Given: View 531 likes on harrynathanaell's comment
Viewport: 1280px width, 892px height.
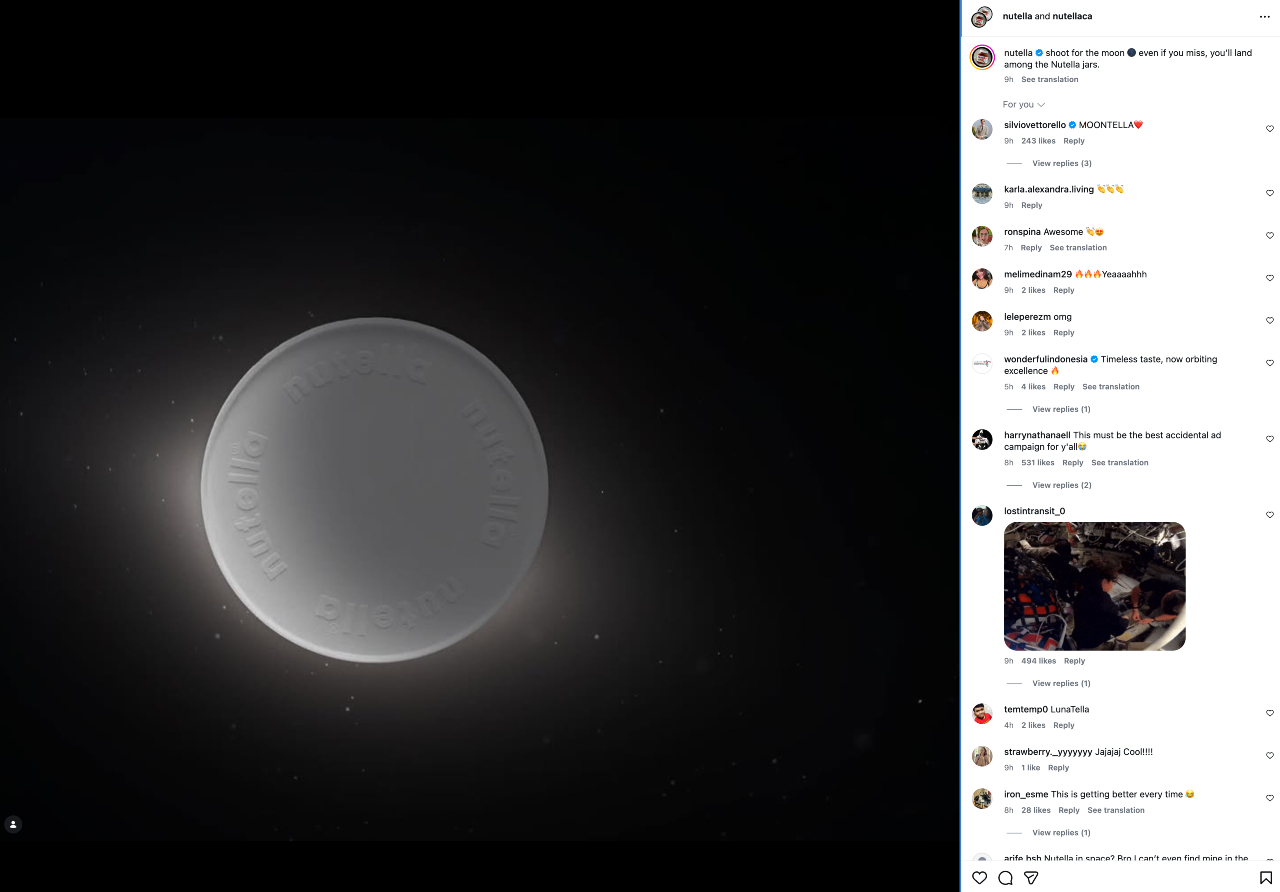Looking at the screenshot, I should pyautogui.click(x=1037, y=463).
